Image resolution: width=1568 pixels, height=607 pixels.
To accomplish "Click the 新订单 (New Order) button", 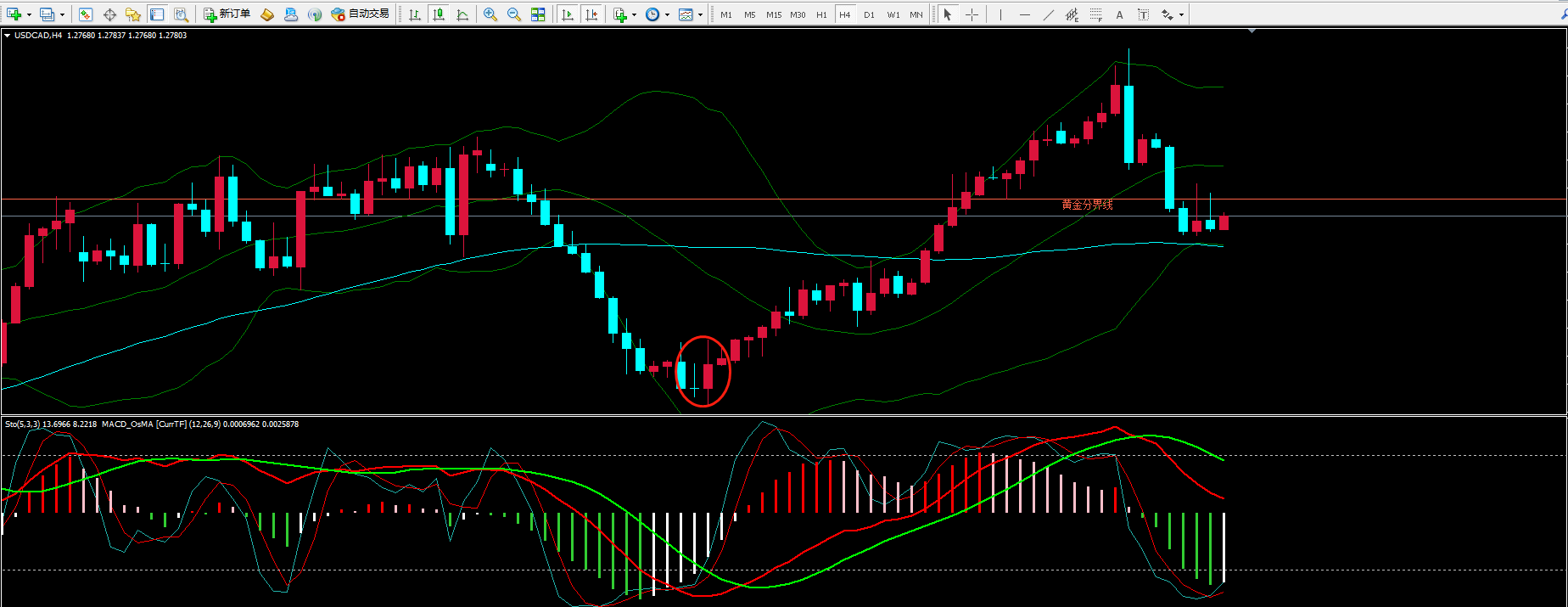I will pyautogui.click(x=227, y=14).
